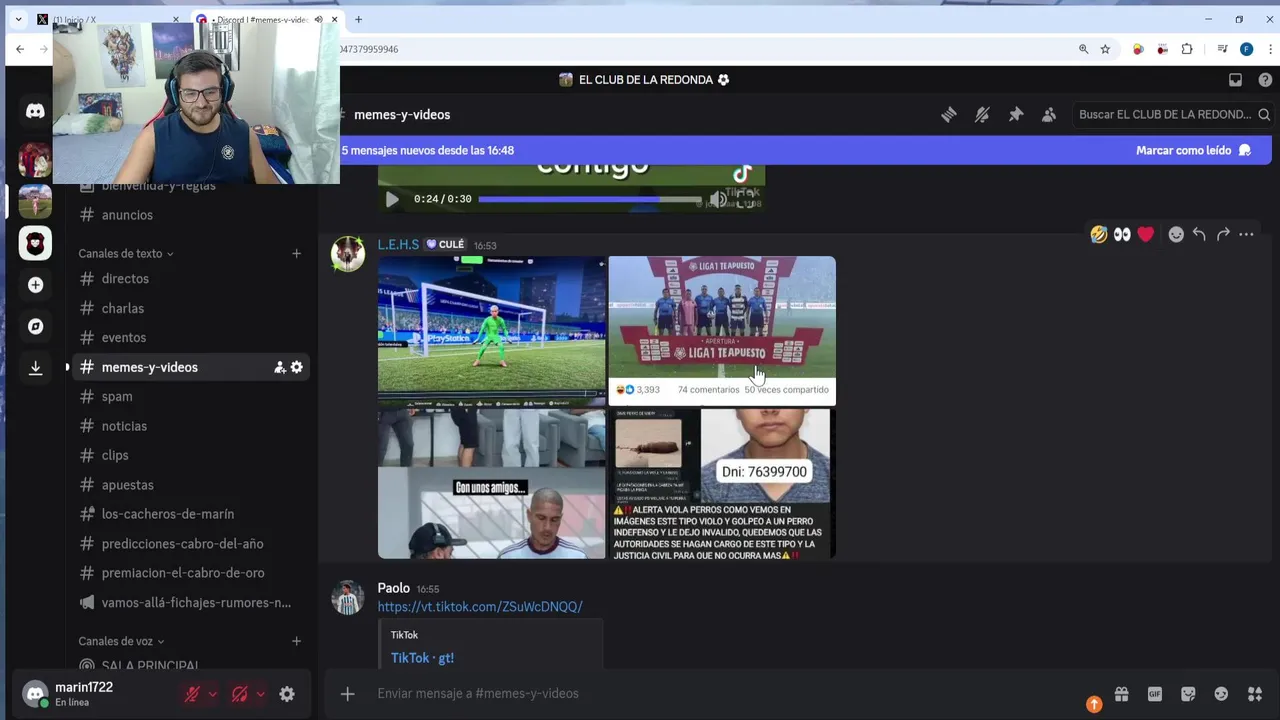Open the threads icon in channel header

point(948,115)
